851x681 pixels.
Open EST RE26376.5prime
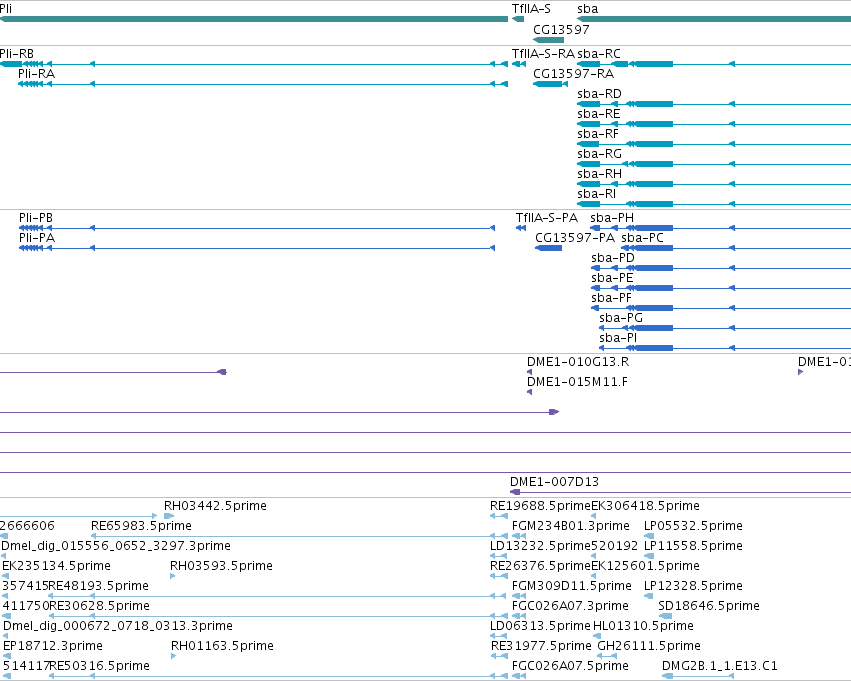[x=540, y=567]
